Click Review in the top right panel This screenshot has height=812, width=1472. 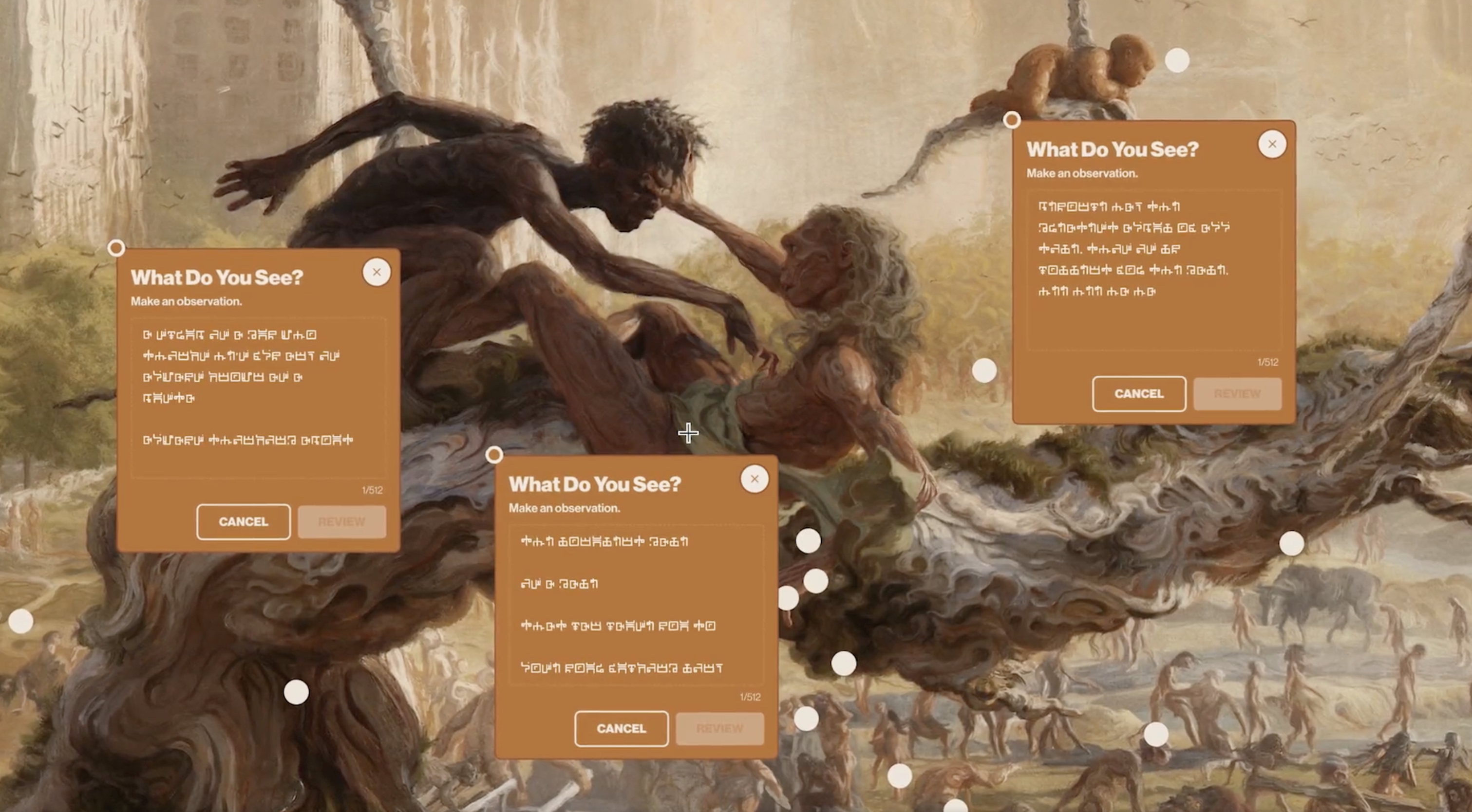pos(1237,393)
